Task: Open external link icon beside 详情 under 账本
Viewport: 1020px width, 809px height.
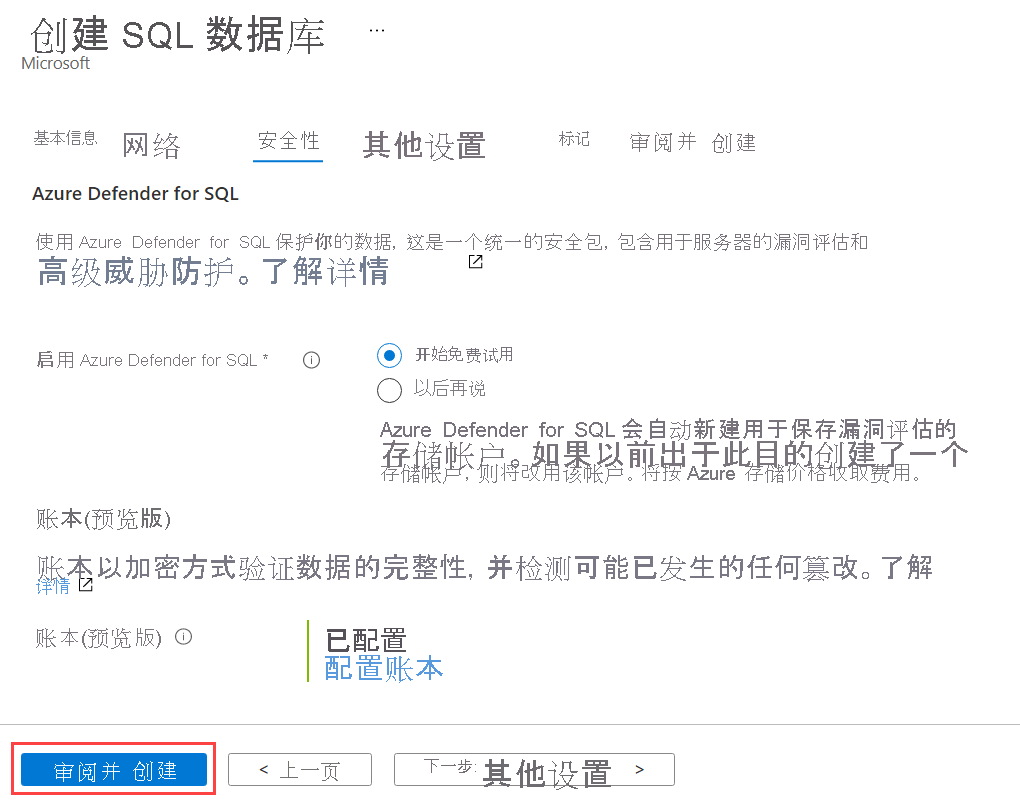Action: click(85, 585)
